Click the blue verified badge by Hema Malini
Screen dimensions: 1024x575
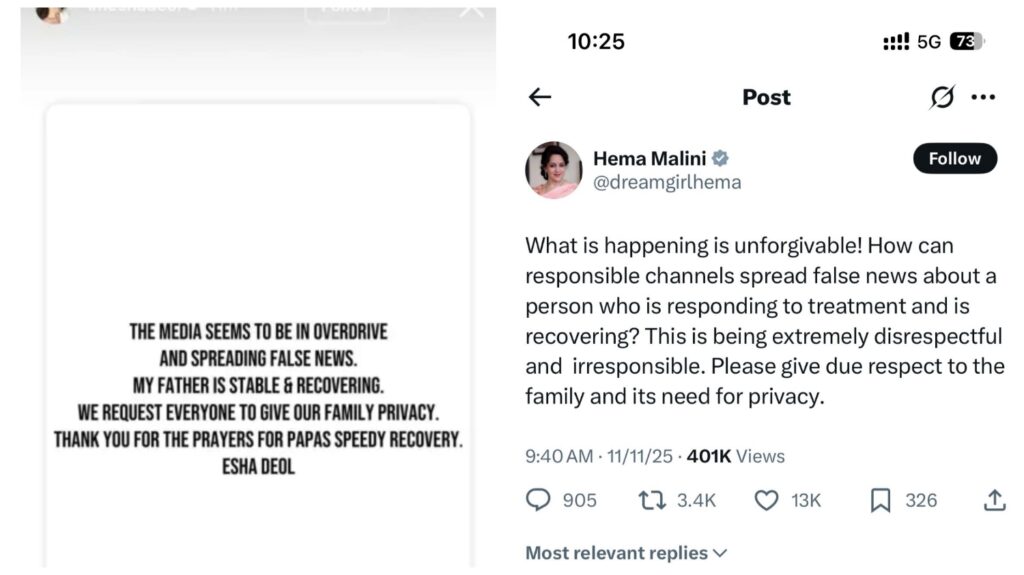click(x=720, y=159)
